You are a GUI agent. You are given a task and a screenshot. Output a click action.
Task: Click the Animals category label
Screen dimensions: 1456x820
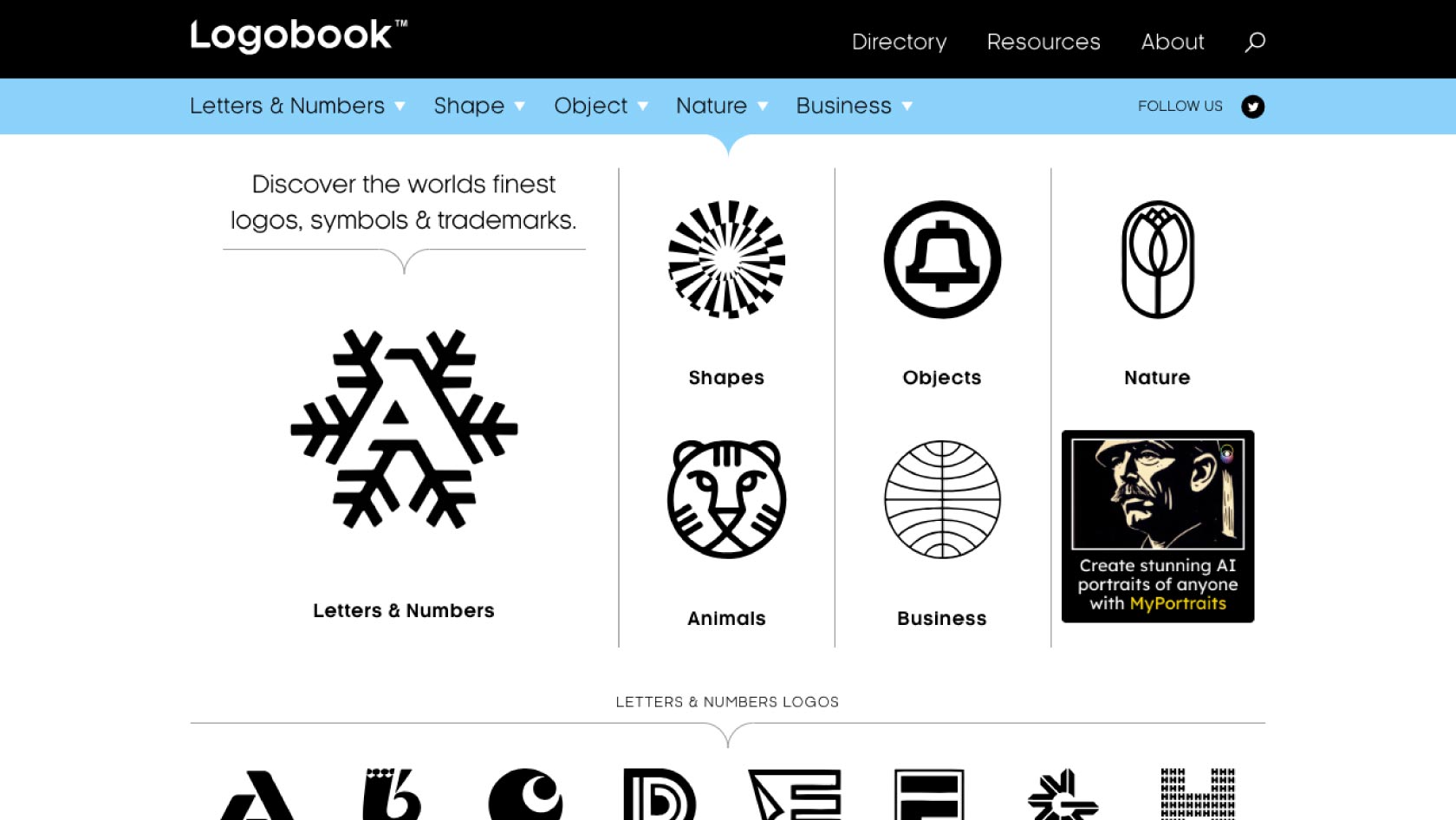726,618
